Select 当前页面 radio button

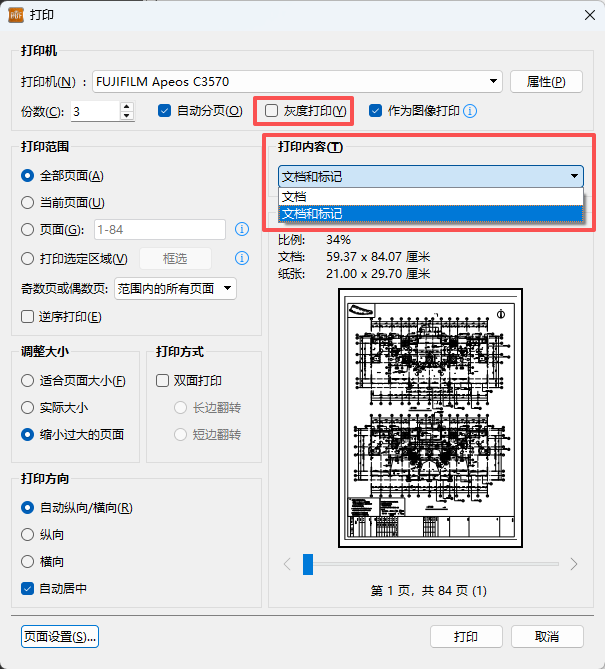(28, 202)
